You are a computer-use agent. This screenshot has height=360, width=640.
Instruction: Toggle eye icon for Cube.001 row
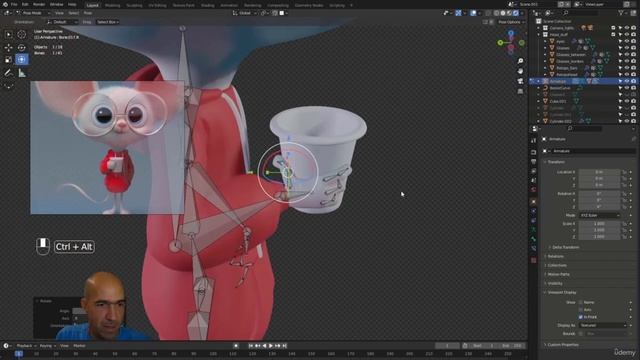627,101
